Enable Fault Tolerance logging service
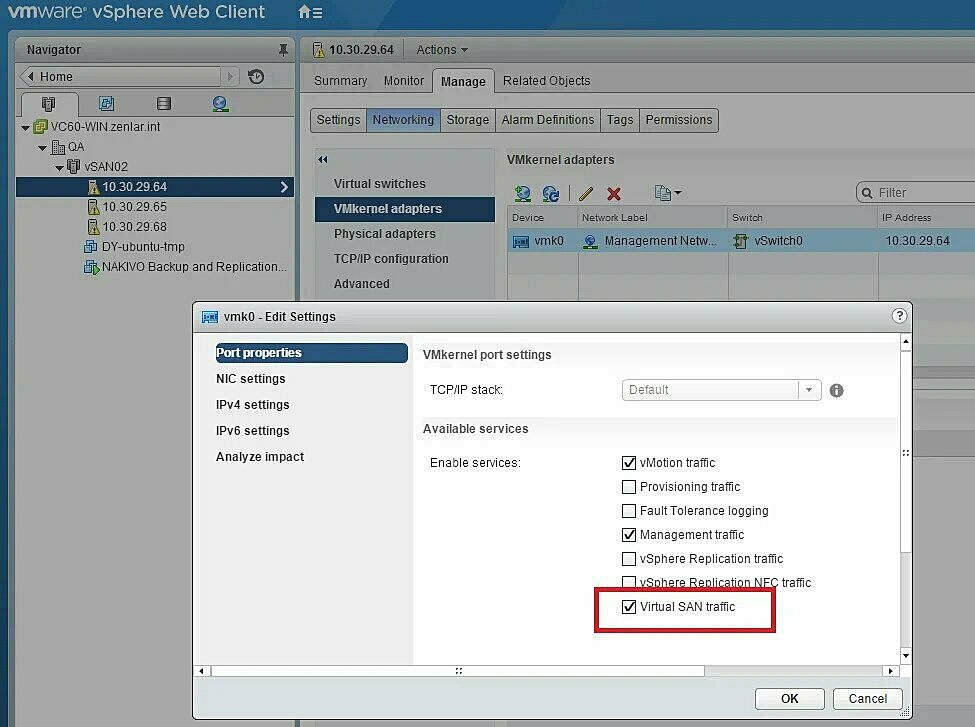 629,511
